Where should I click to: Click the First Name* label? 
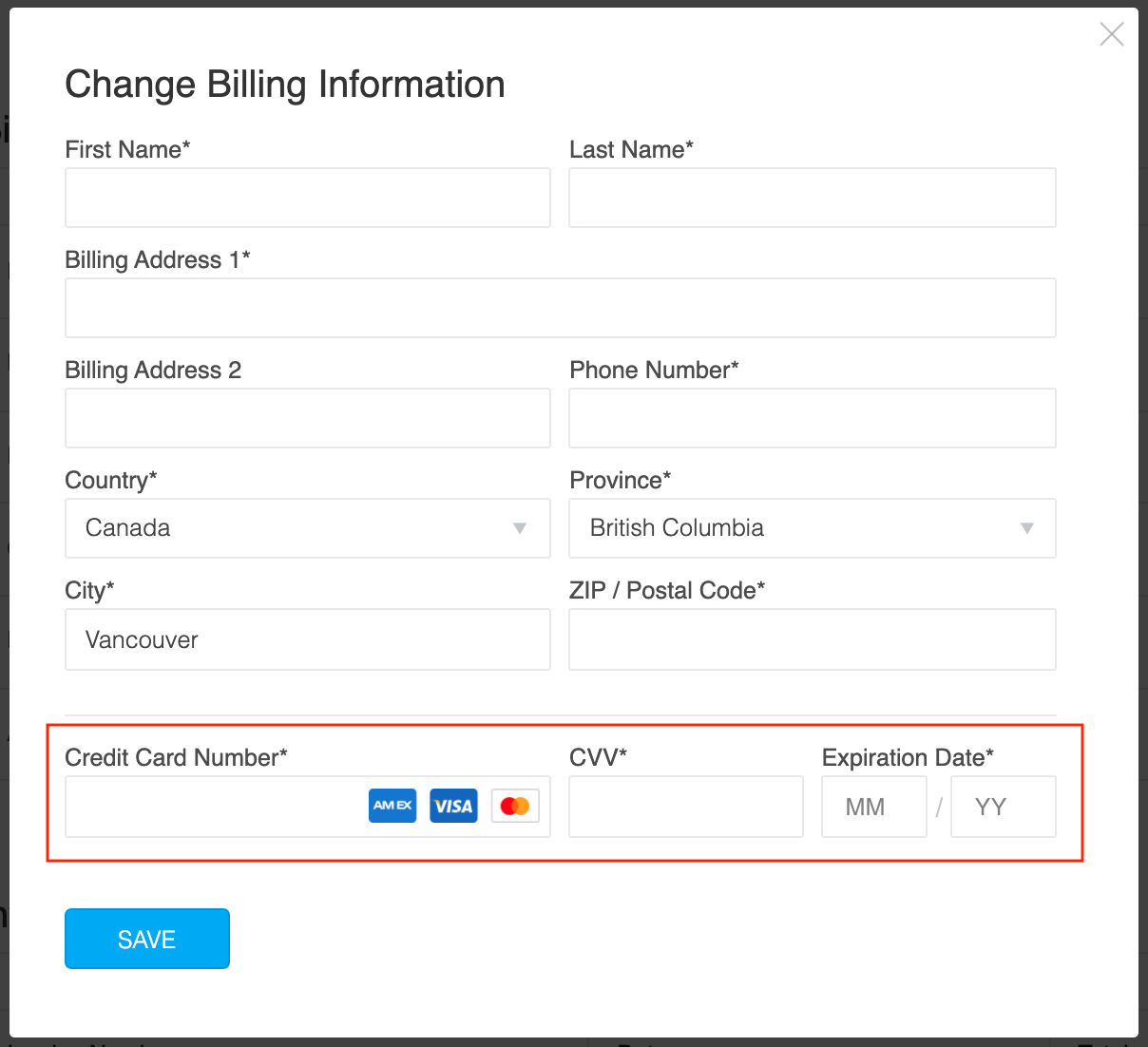(x=127, y=149)
